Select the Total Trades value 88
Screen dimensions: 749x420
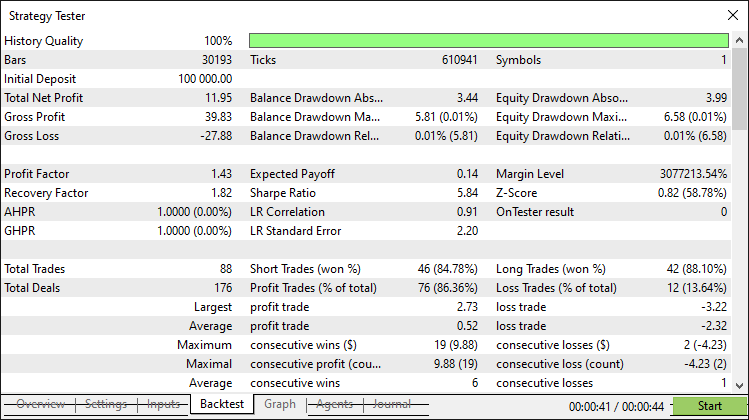(225, 269)
